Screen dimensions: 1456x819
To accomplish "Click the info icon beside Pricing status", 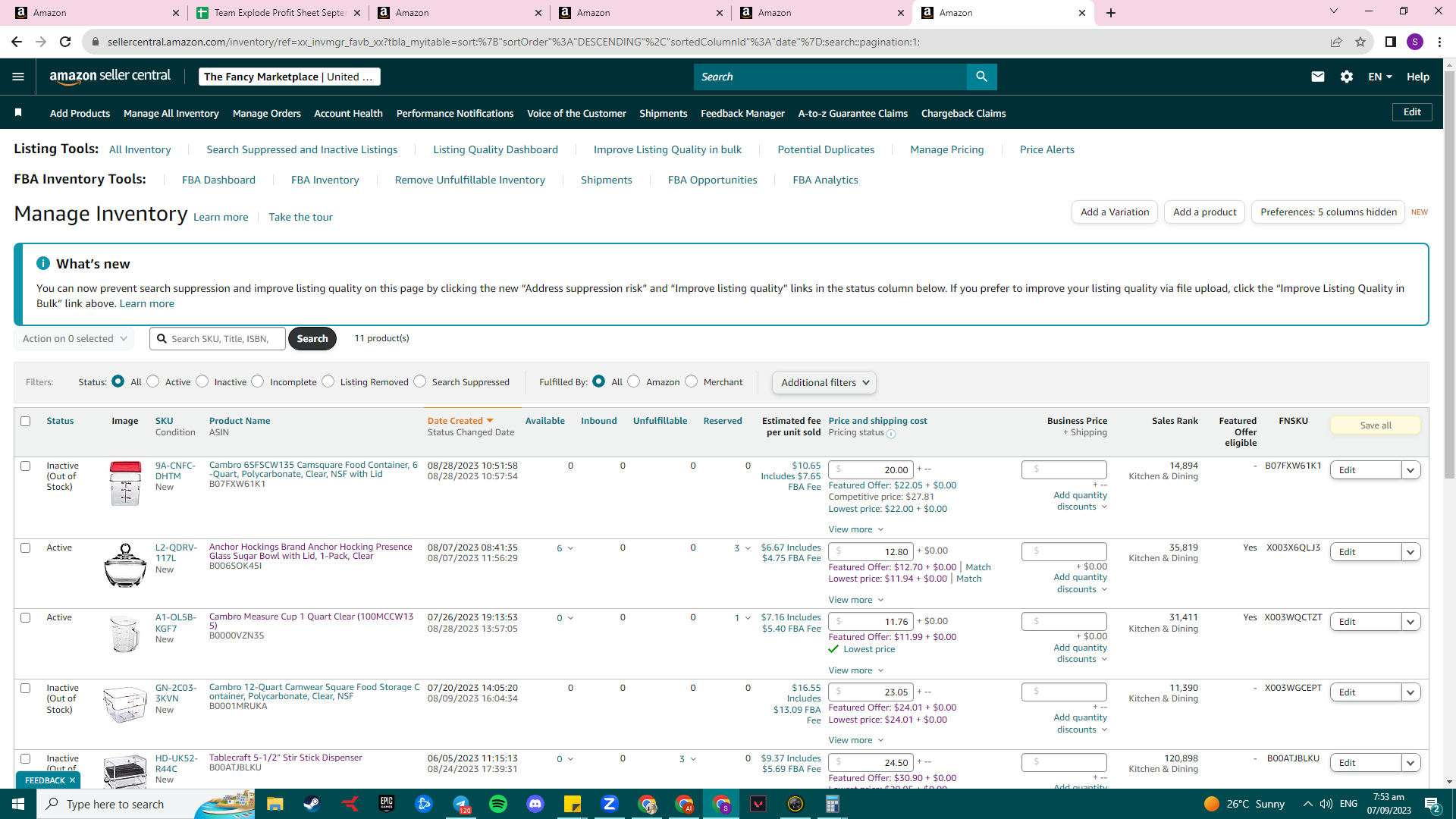I will click(891, 434).
